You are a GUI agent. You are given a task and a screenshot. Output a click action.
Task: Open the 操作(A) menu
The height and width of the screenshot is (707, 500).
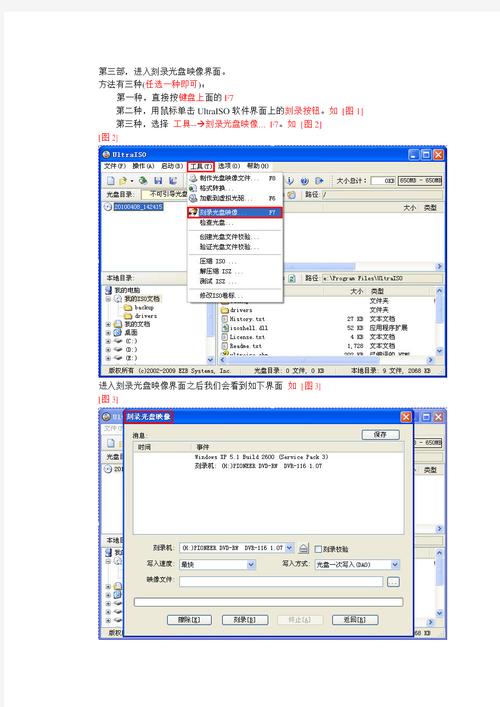(x=143, y=166)
